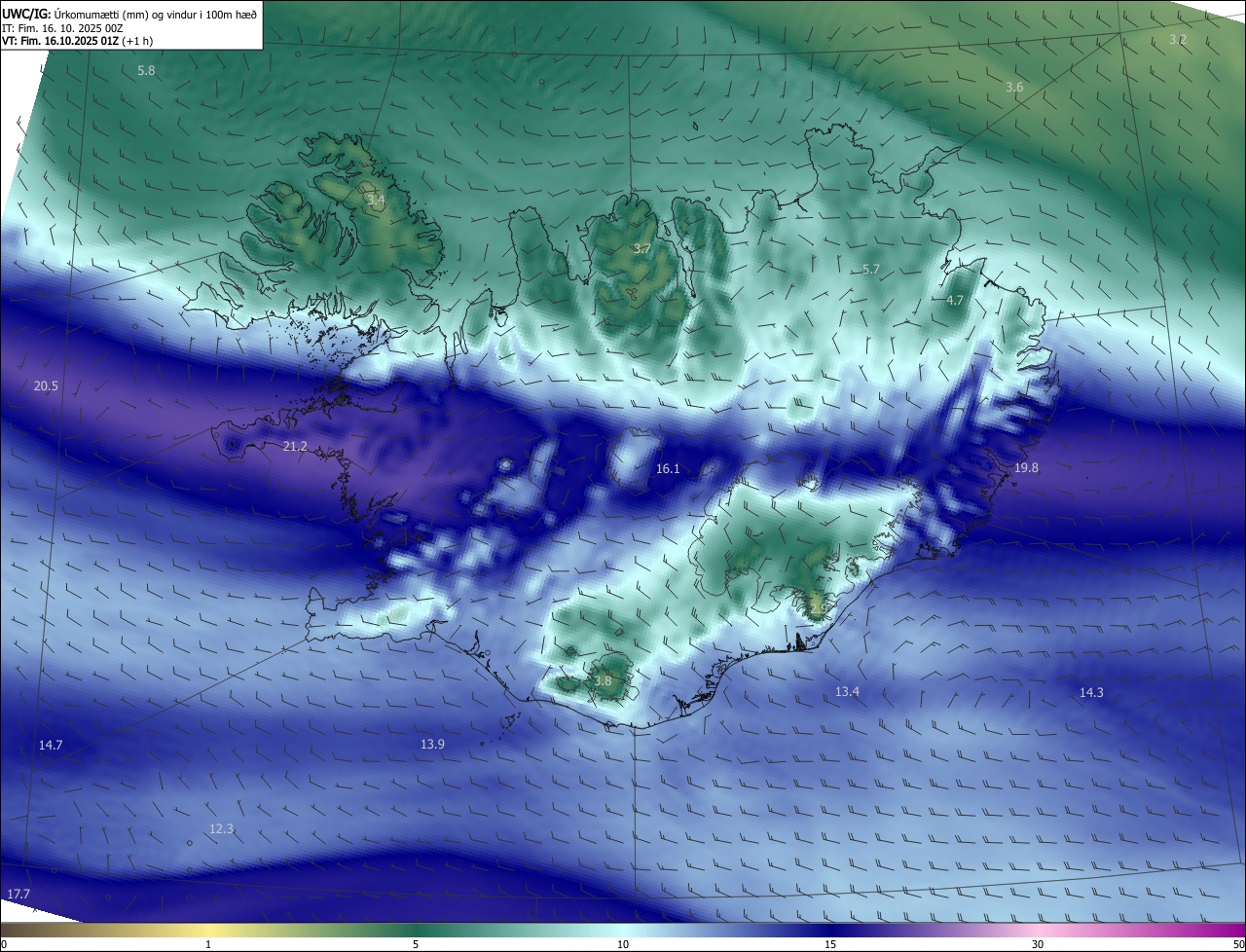Select the 3.8 value near the south coast

603,681
